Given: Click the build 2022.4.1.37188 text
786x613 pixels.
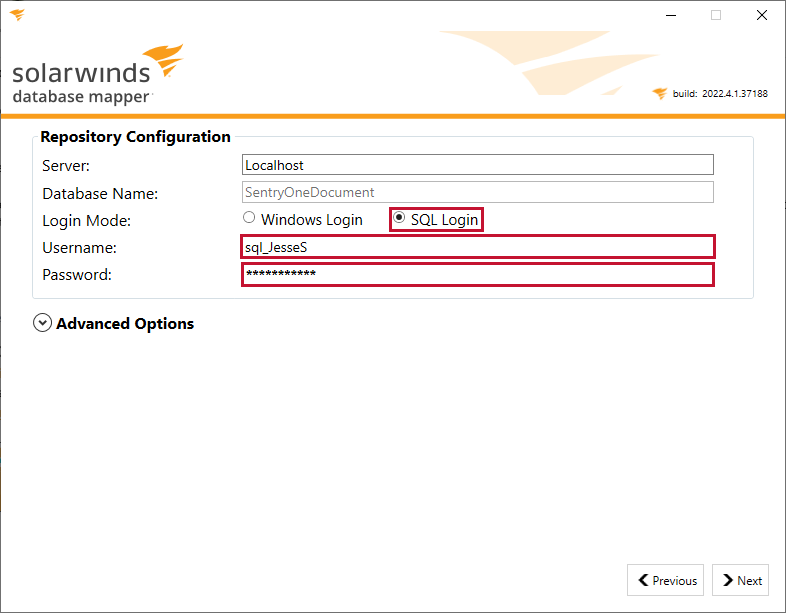Looking at the screenshot, I should 720,94.
